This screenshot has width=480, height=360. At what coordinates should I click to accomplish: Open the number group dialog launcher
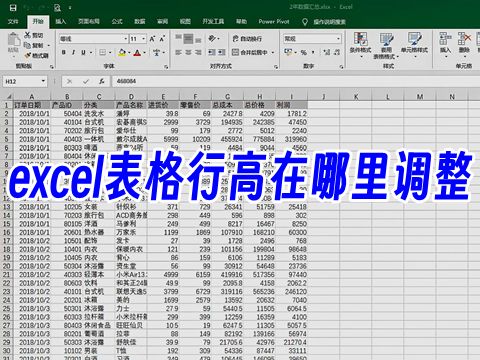coord(341,67)
